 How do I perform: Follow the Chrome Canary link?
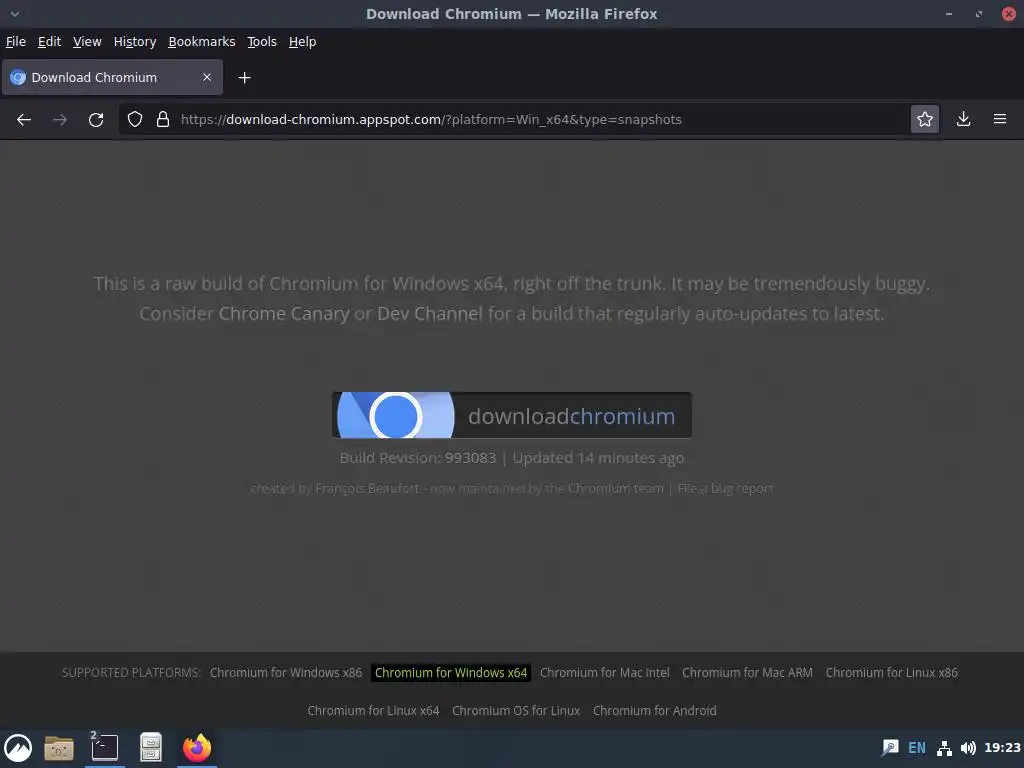pyautogui.click(x=284, y=313)
